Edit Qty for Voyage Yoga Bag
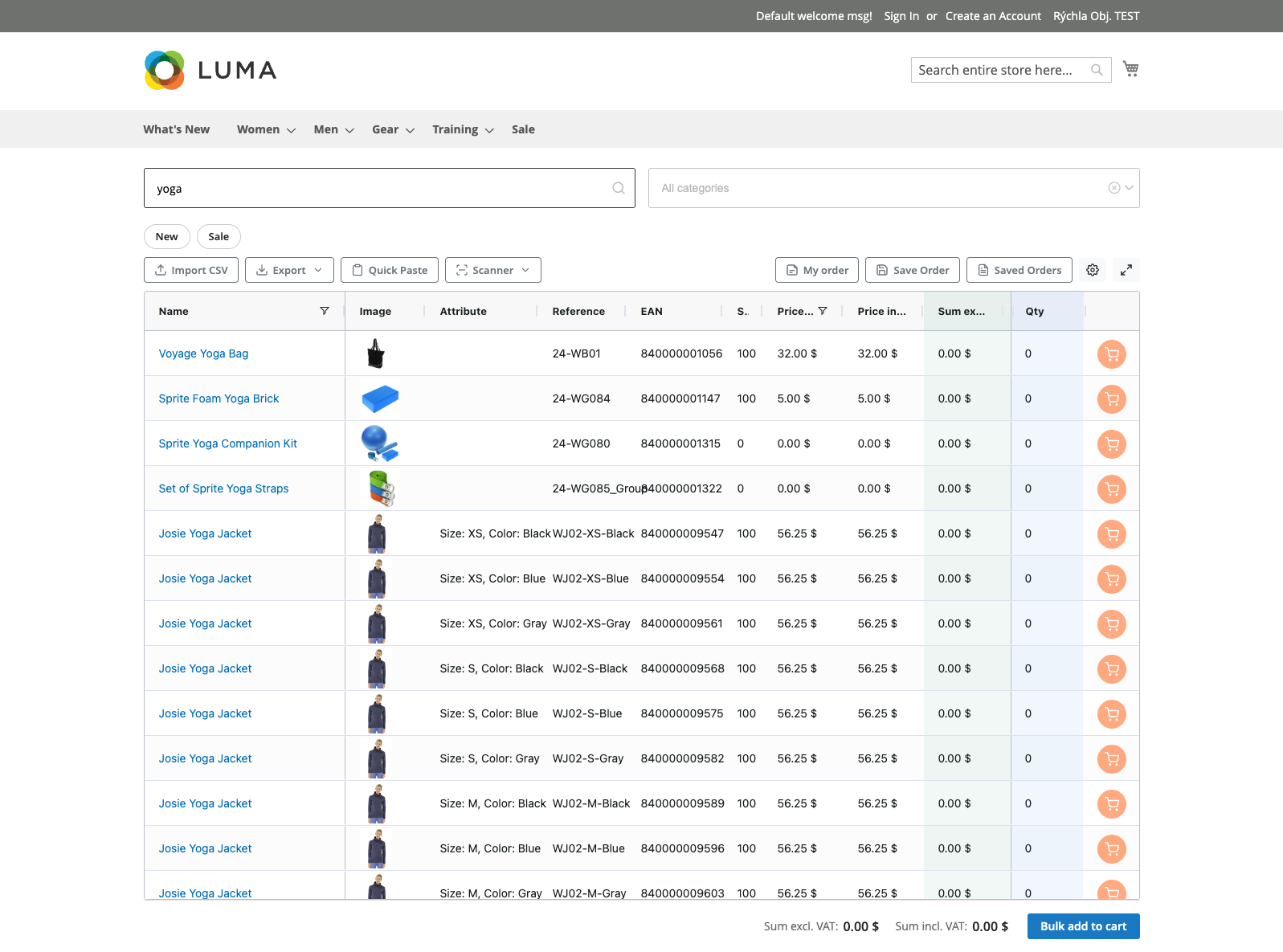 coord(1048,353)
